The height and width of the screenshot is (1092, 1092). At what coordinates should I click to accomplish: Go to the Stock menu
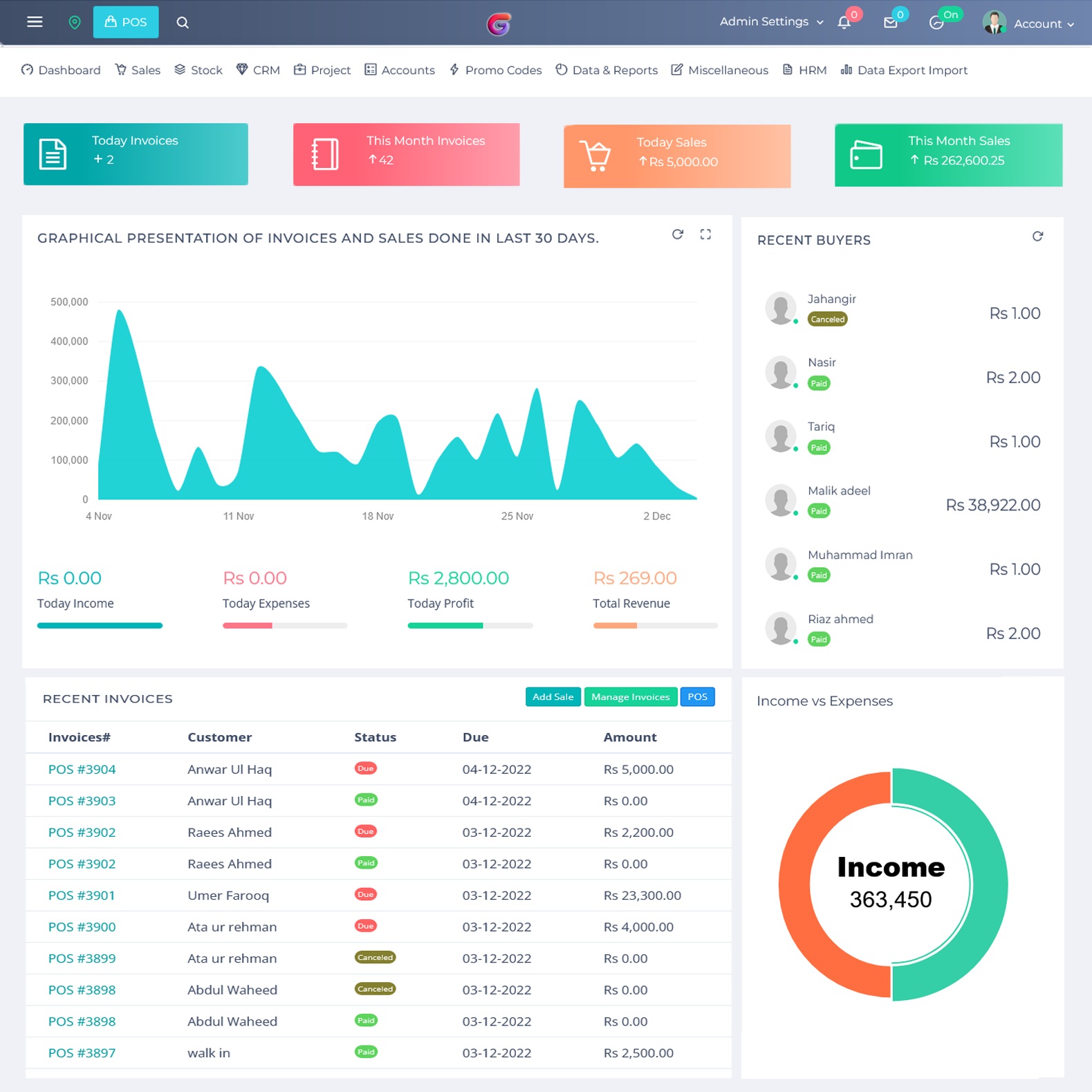click(198, 70)
